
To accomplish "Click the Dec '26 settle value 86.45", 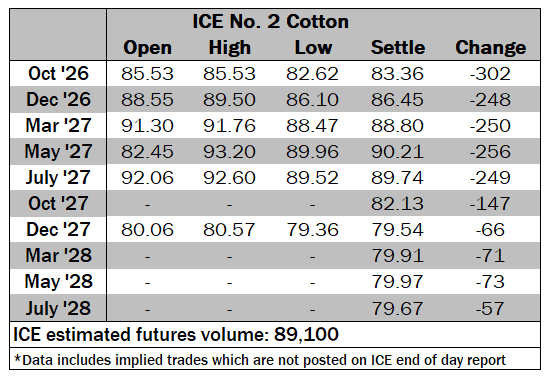I will pyautogui.click(x=397, y=100).
